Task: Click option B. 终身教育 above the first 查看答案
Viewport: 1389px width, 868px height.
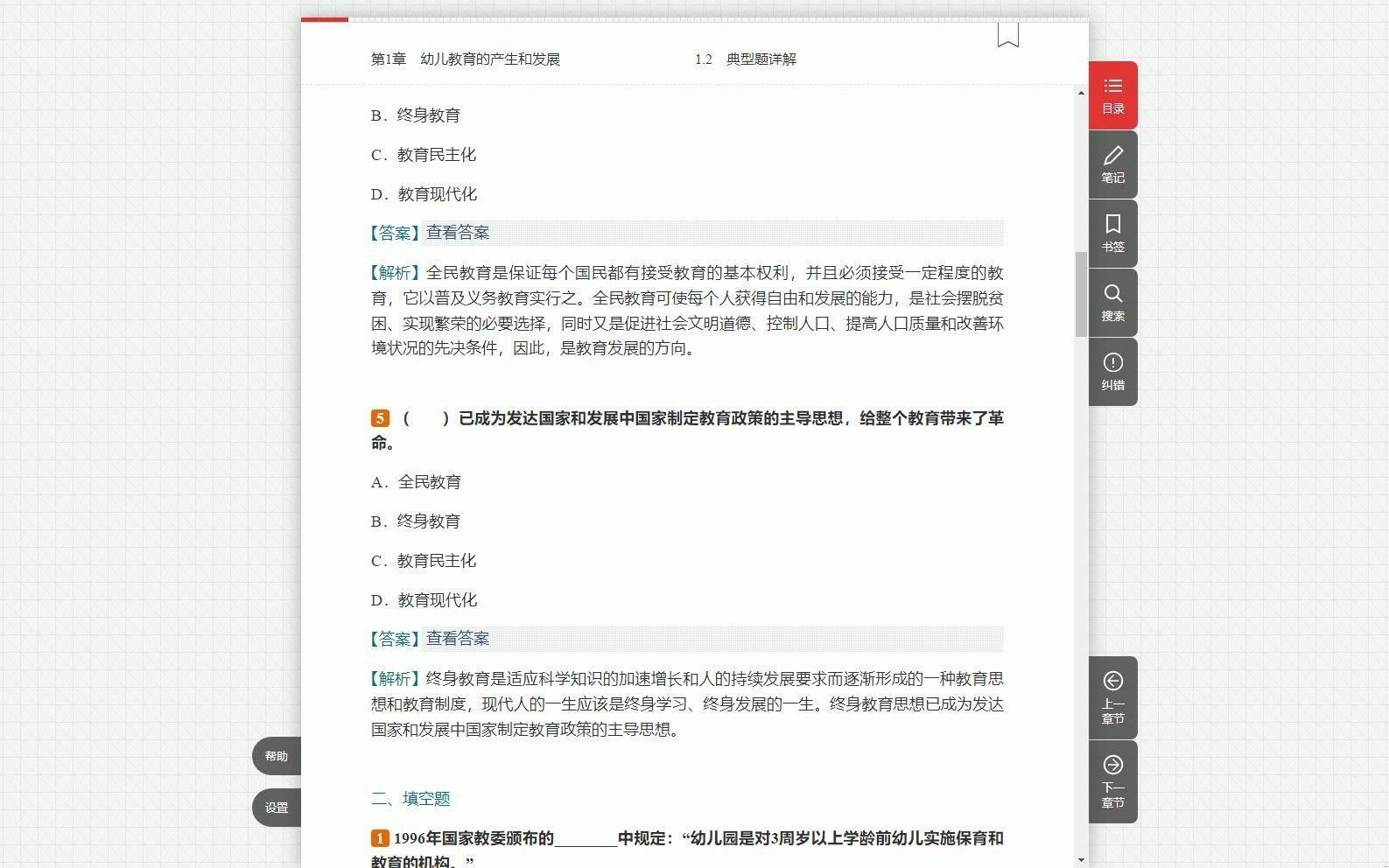Action: pyautogui.click(x=416, y=115)
